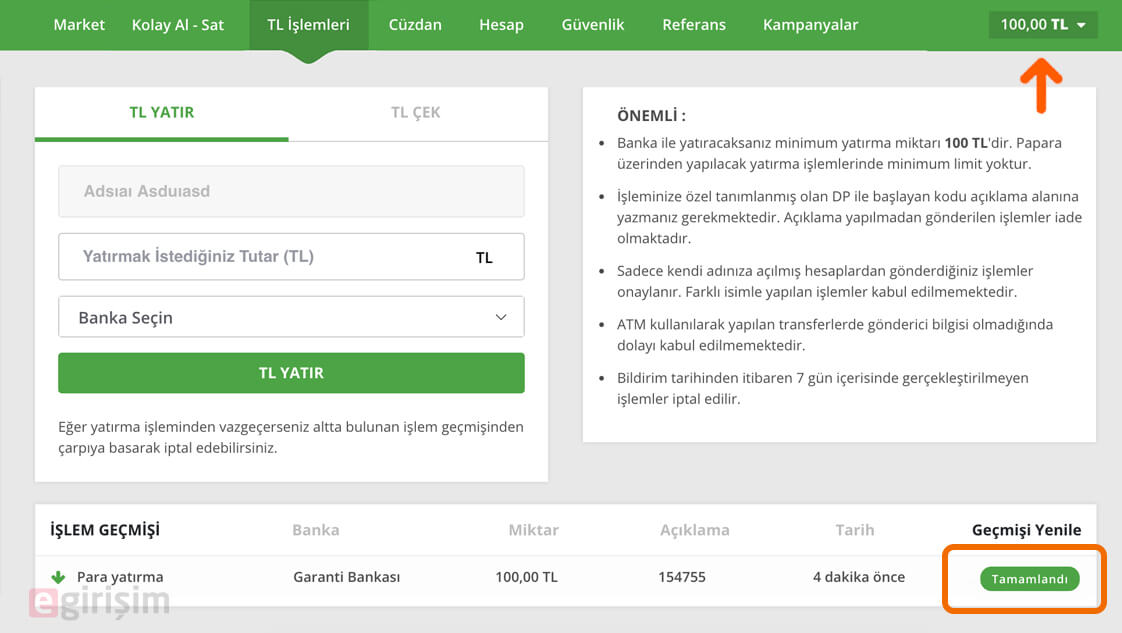The image size is (1122, 633).
Task: Select the TL YATIR tab
Action: 162,112
